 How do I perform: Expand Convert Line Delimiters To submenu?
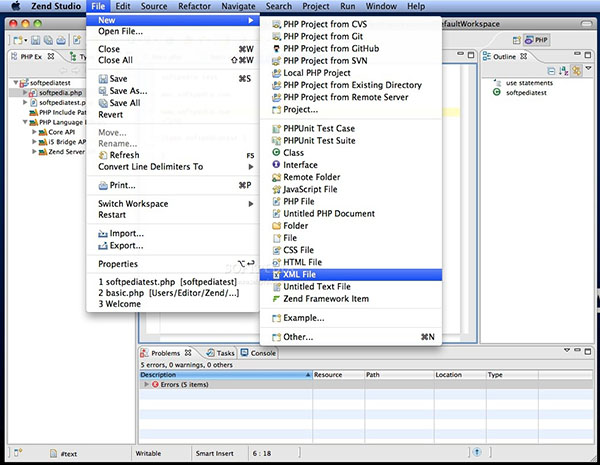(173, 166)
